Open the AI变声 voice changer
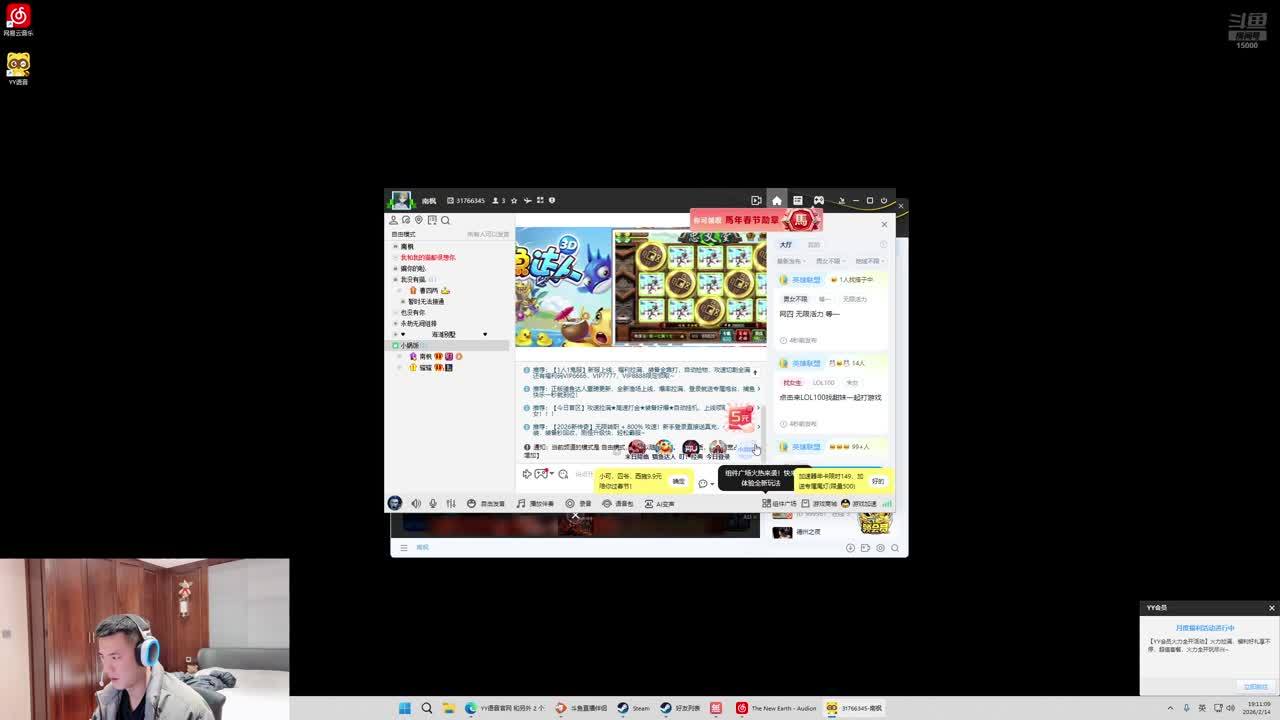Screen dimensions: 1280x720 [x=659, y=503]
